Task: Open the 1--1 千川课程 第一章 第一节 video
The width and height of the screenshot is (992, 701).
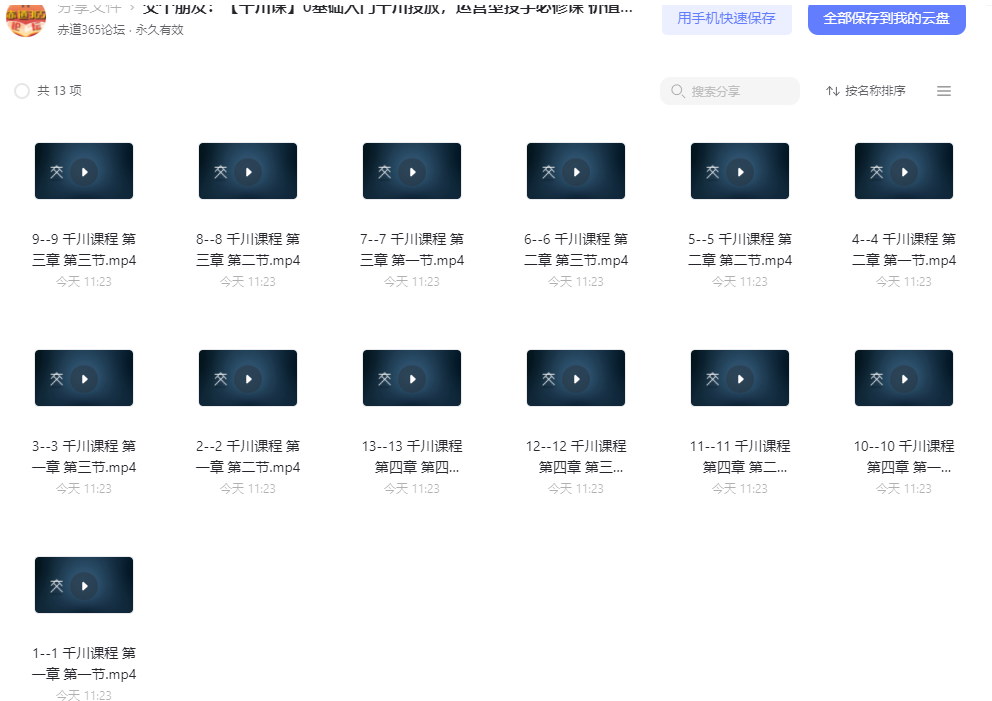Action: pyautogui.click(x=84, y=585)
